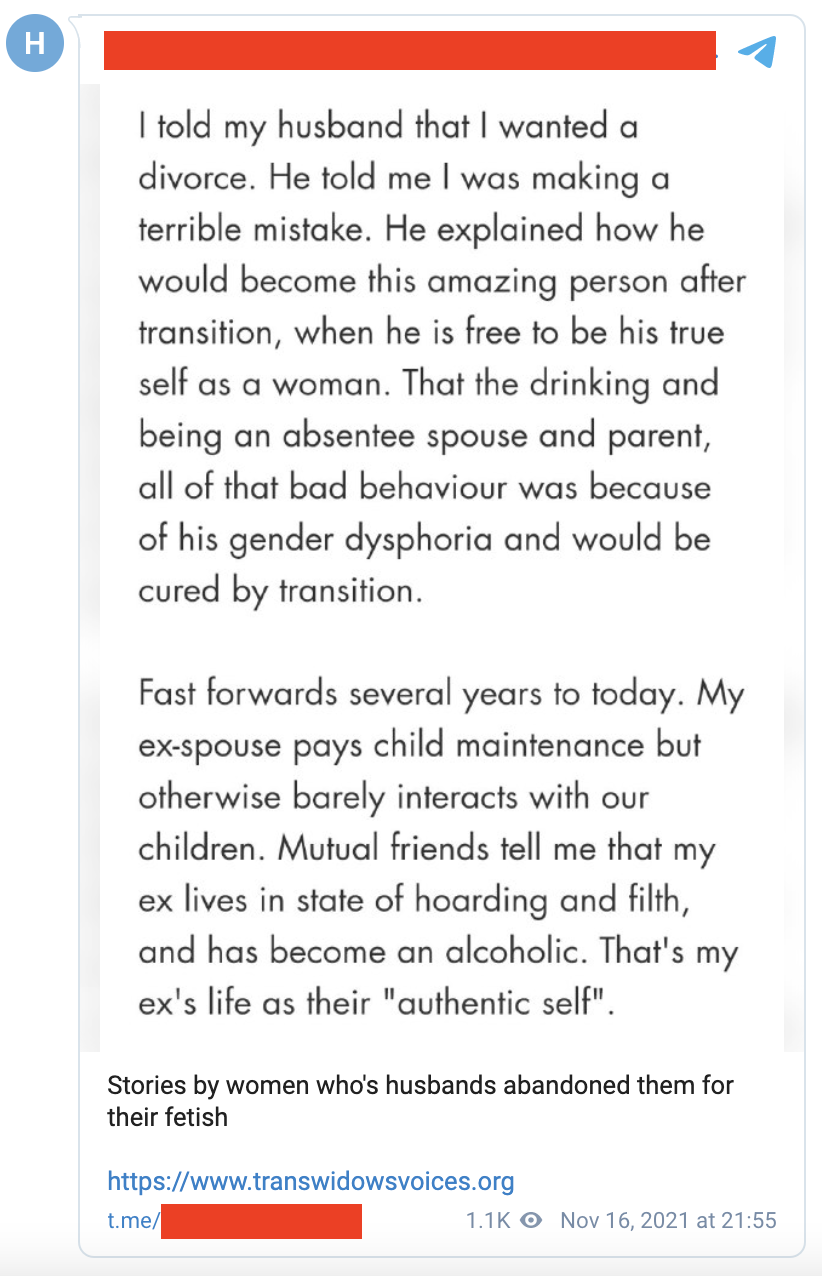Click the eye views icon

pyautogui.click(x=532, y=1221)
